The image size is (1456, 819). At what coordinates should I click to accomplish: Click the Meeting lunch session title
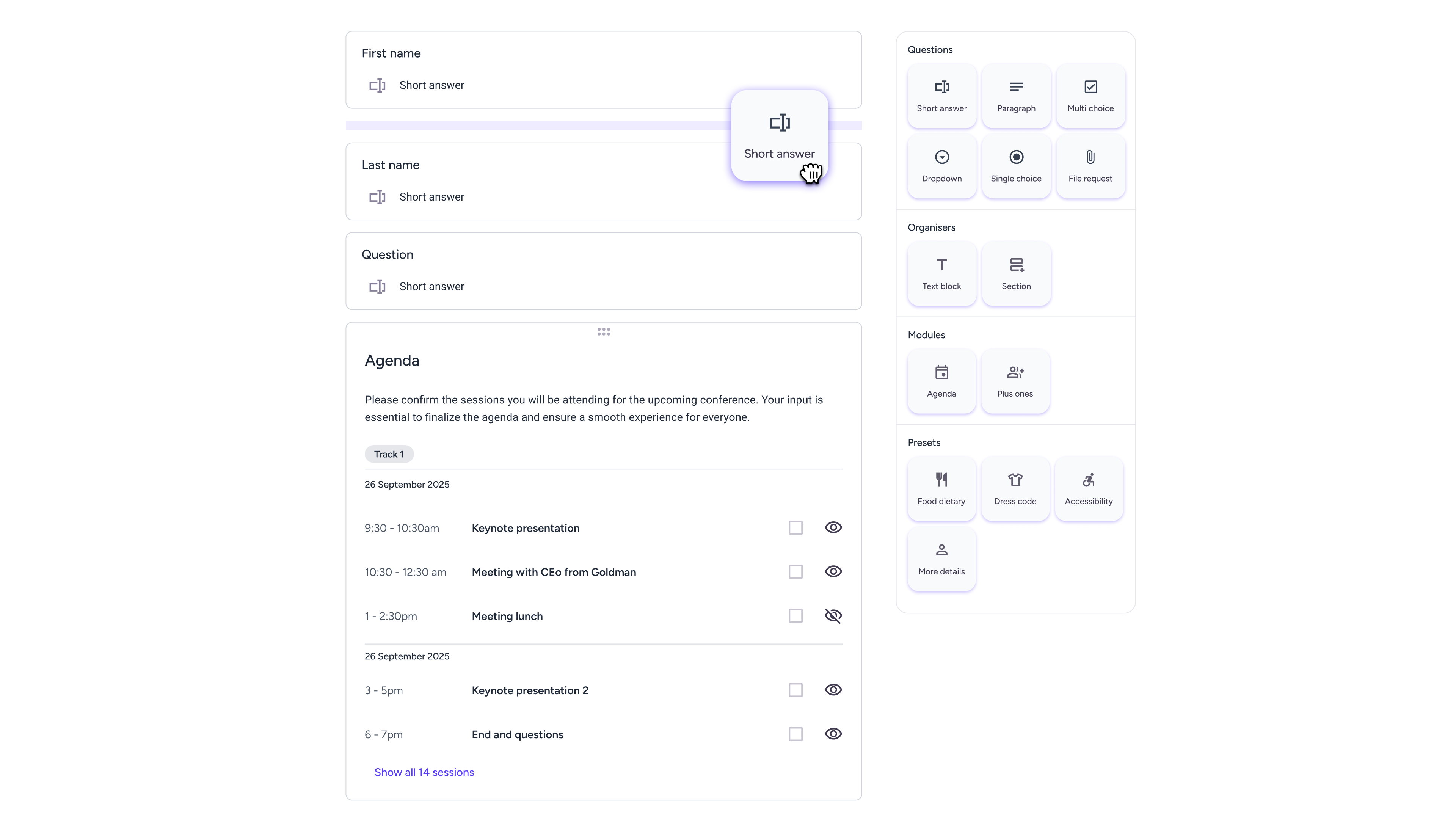[507, 616]
